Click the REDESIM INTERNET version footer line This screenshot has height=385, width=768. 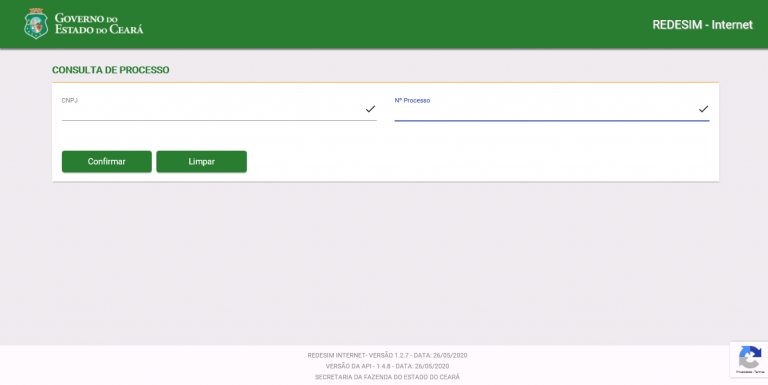coord(387,356)
